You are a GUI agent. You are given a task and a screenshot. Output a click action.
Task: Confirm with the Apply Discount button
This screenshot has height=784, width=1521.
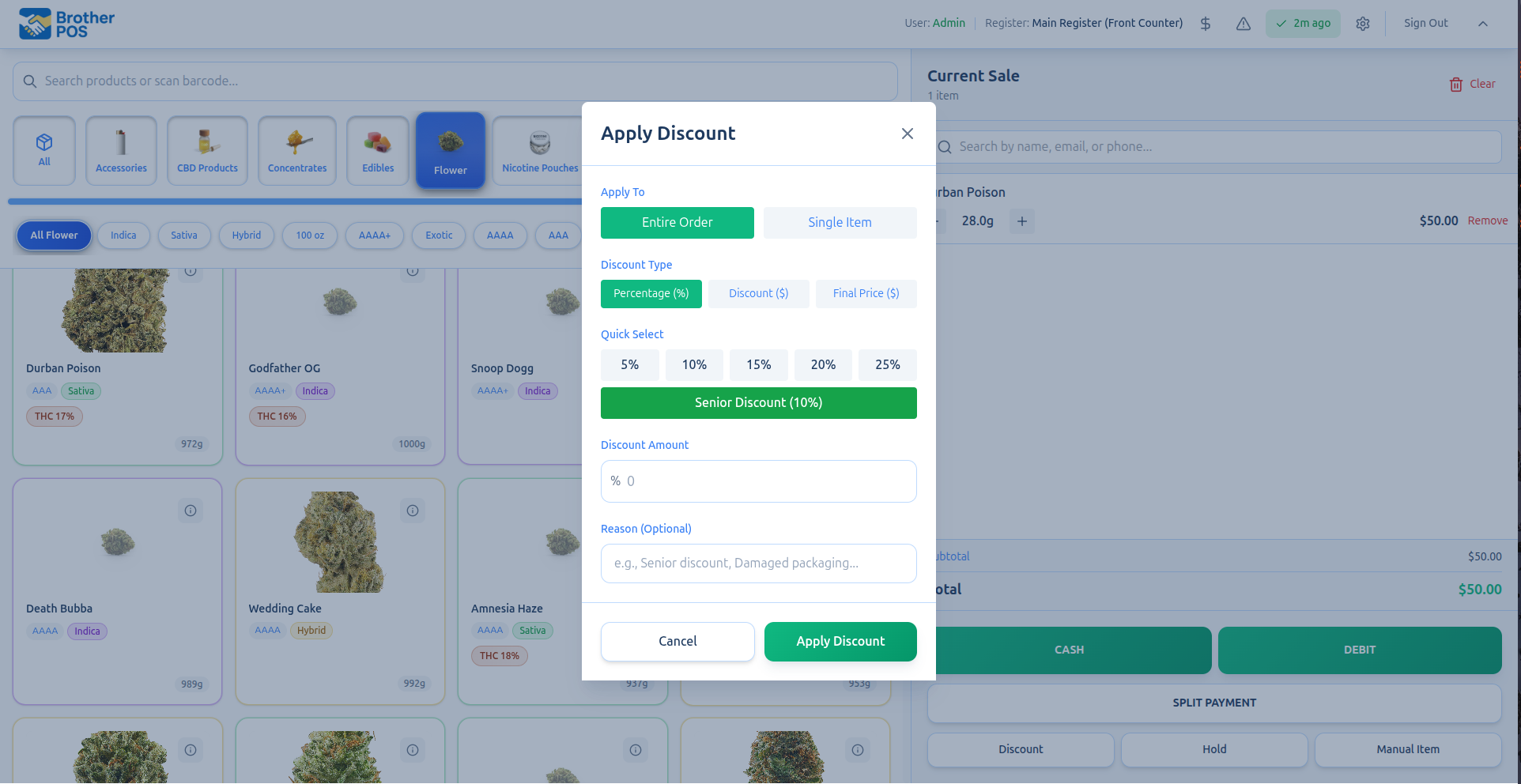pyautogui.click(x=840, y=642)
